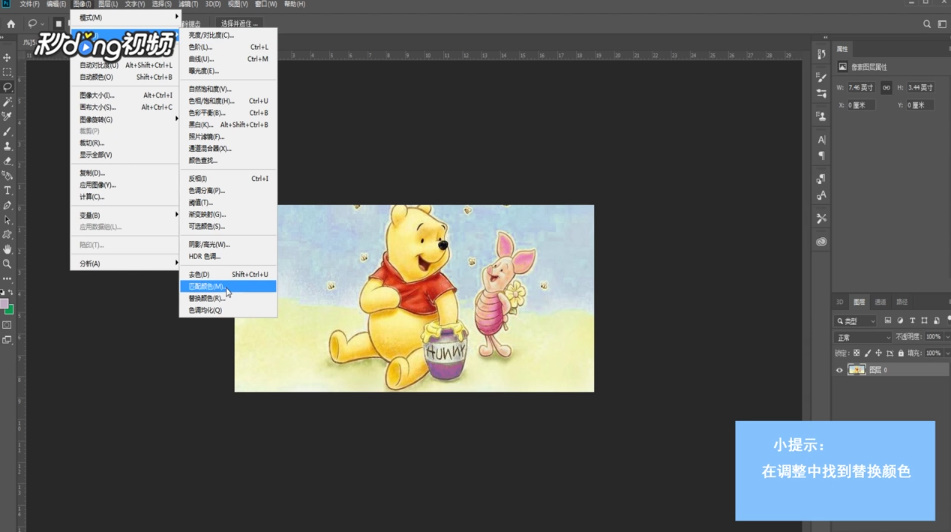Image resolution: width=951 pixels, height=532 pixels.
Task: Expand the 模式(M) submenu
Action: click(x=124, y=18)
